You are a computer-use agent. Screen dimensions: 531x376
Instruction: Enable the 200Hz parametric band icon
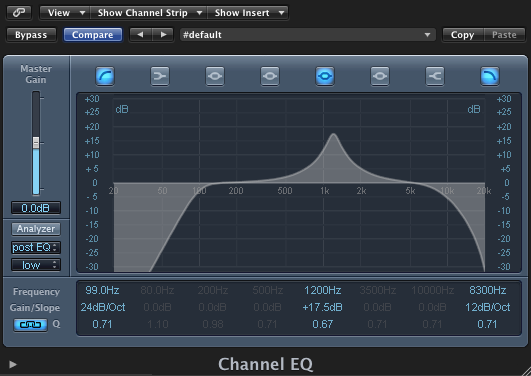pyautogui.click(x=215, y=76)
